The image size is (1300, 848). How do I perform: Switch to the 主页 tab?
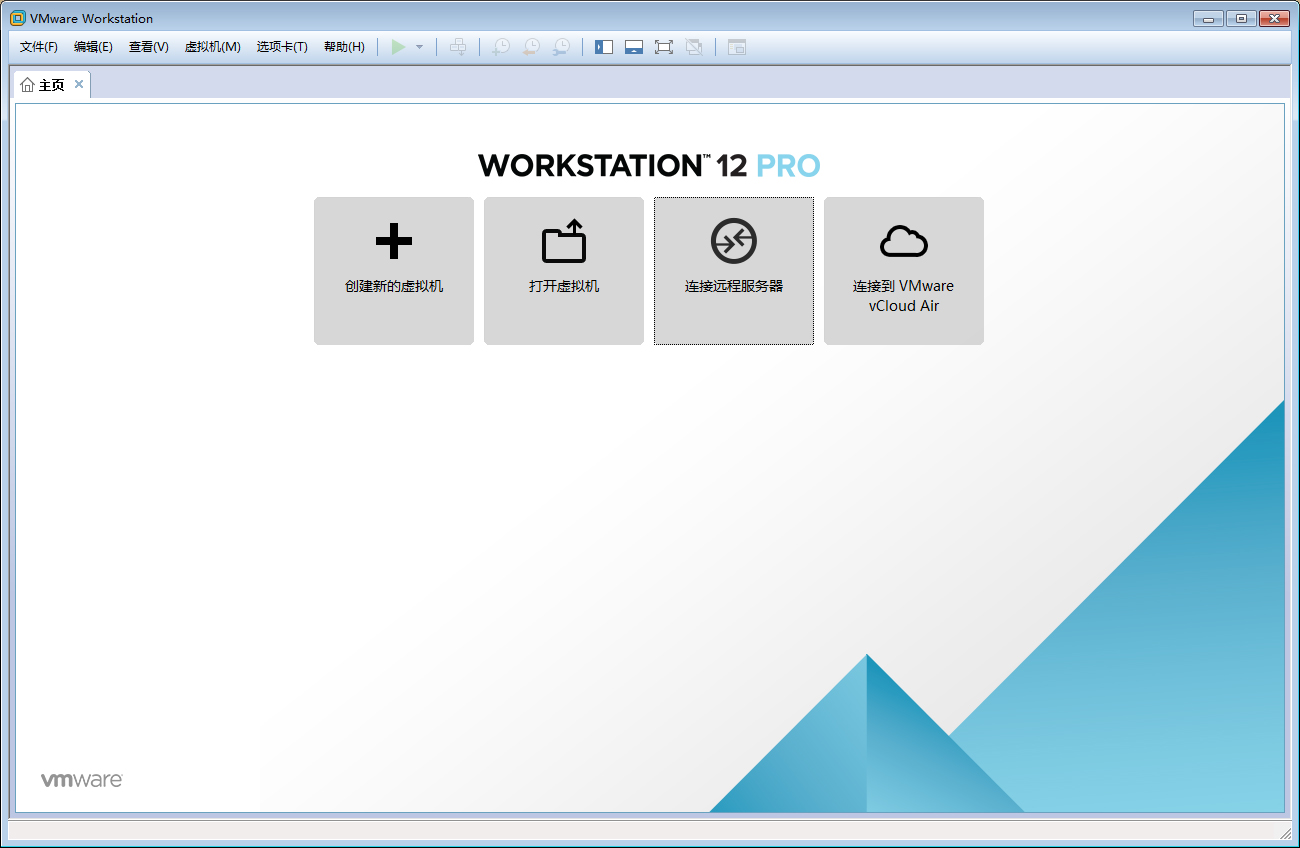[x=52, y=84]
